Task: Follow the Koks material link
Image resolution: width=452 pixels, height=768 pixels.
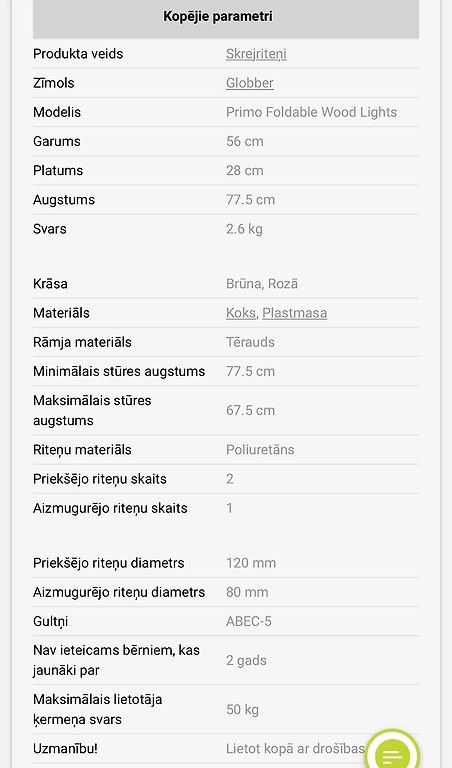Action: (x=240, y=313)
